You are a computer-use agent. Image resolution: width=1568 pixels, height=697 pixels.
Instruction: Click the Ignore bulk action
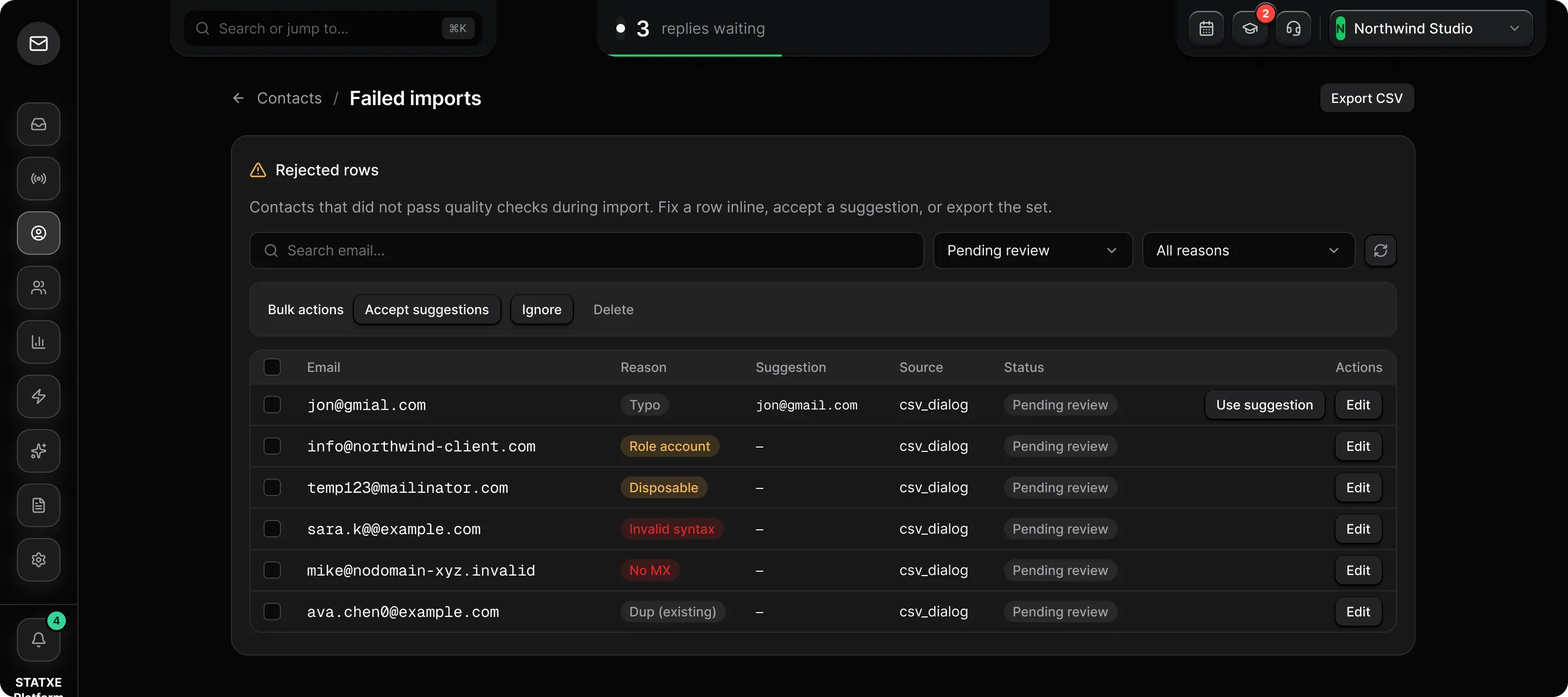coord(541,309)
